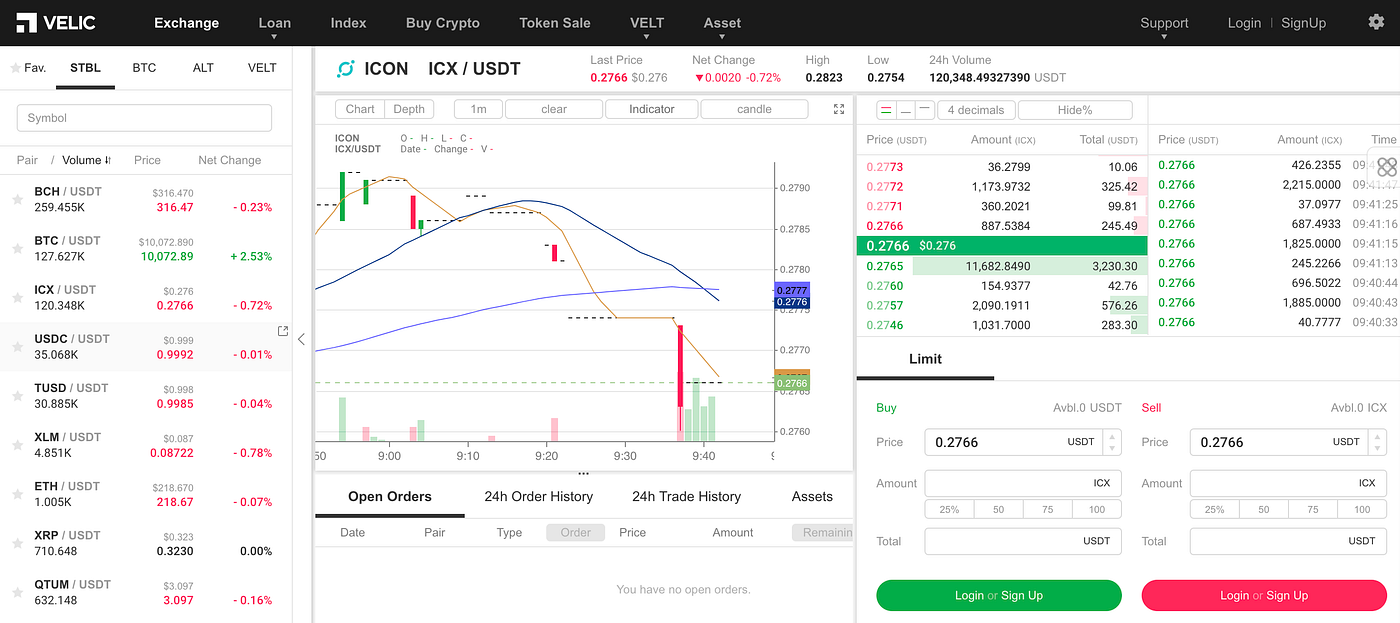Click the Symbol search field
Viewport: 1400px width, 623px height.
pos(144,118)
